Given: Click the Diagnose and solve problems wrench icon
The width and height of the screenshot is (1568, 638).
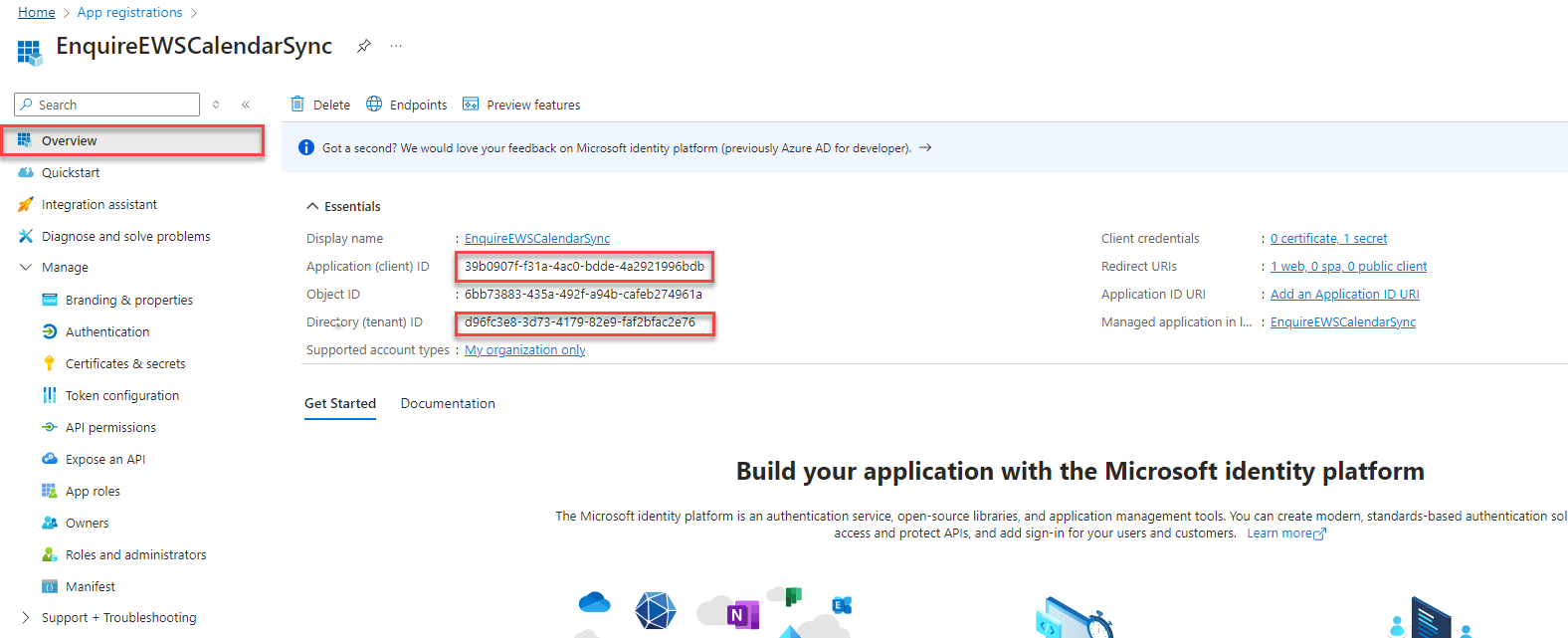Looking at the screenshot, I should tap(26, 236).
